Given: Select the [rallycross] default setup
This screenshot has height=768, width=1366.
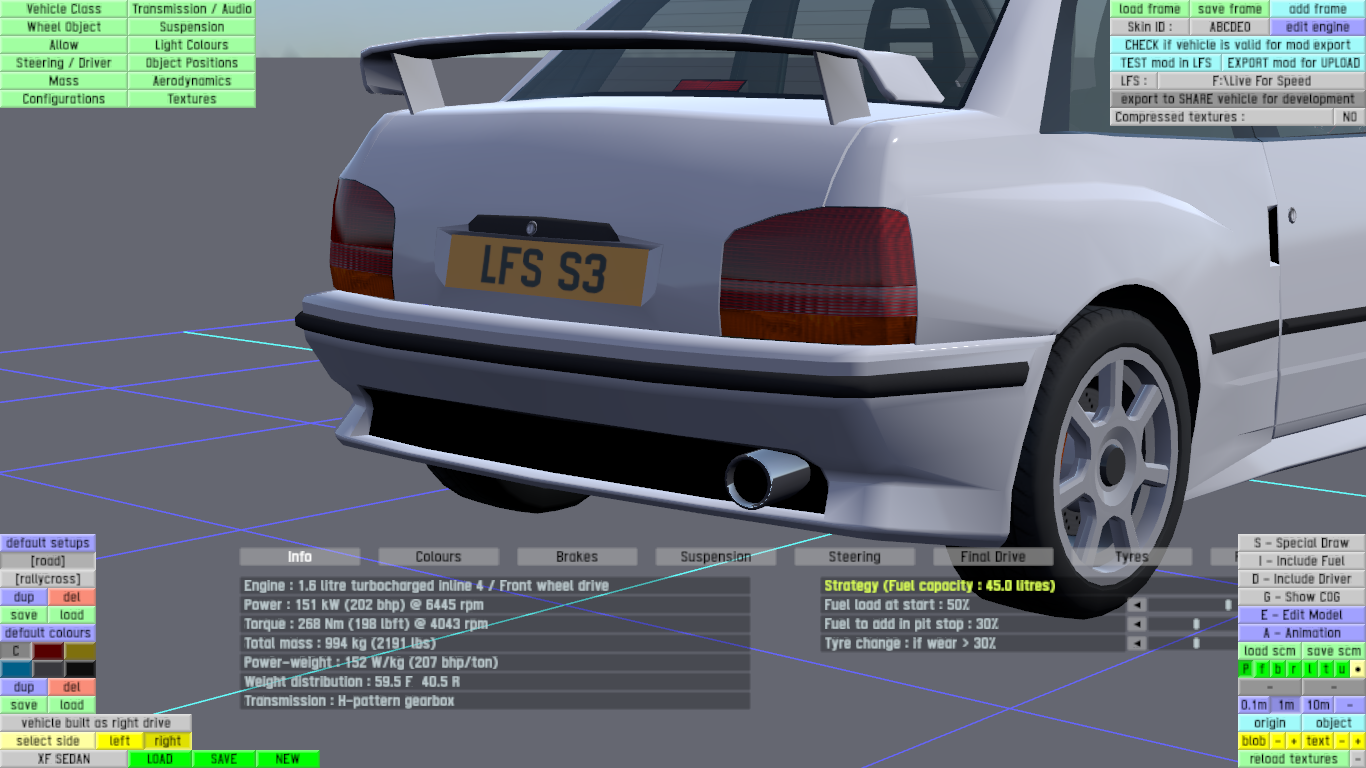Looking at the screenshot, I should [48, 579].
